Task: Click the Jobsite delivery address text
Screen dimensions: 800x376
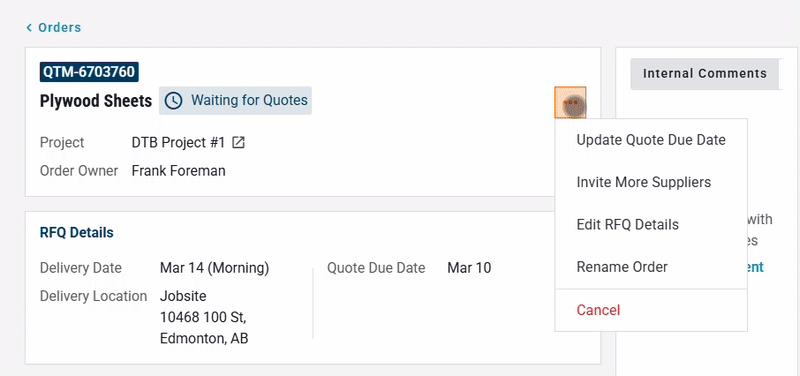Action: [204, 317]
